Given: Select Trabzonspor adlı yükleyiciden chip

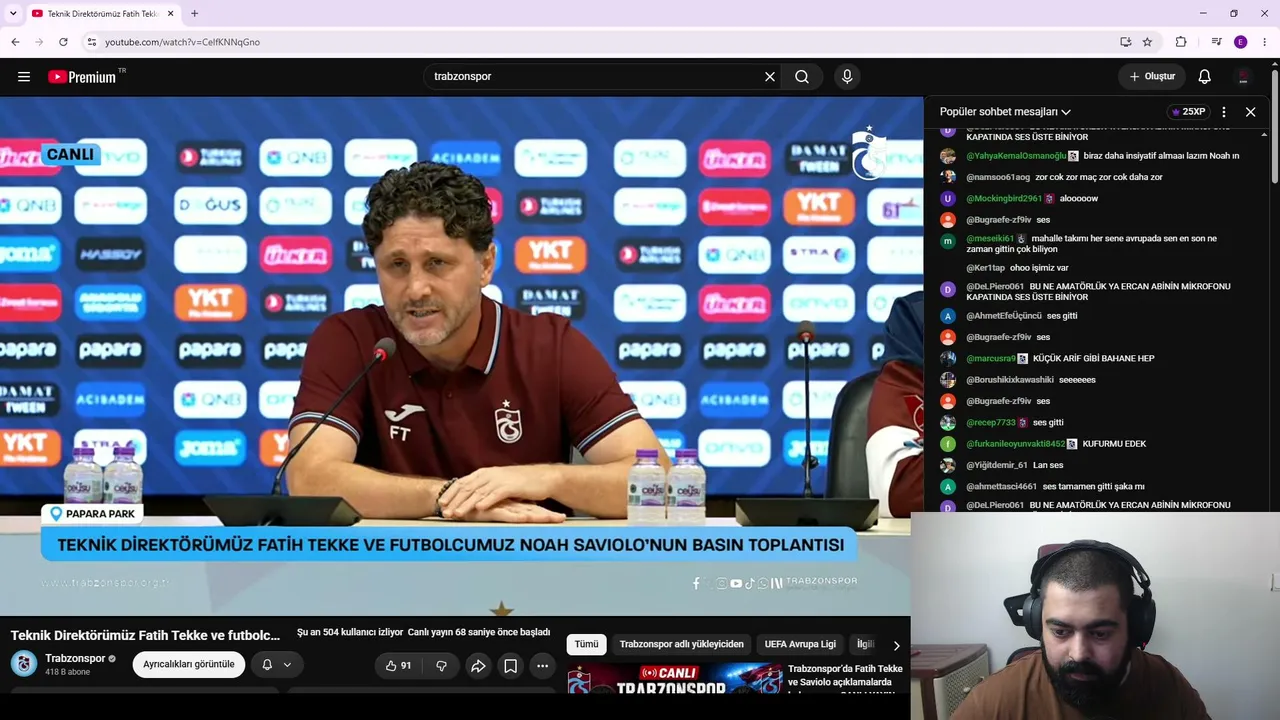Looking at the screenshot, I should (x=682, y=645).
